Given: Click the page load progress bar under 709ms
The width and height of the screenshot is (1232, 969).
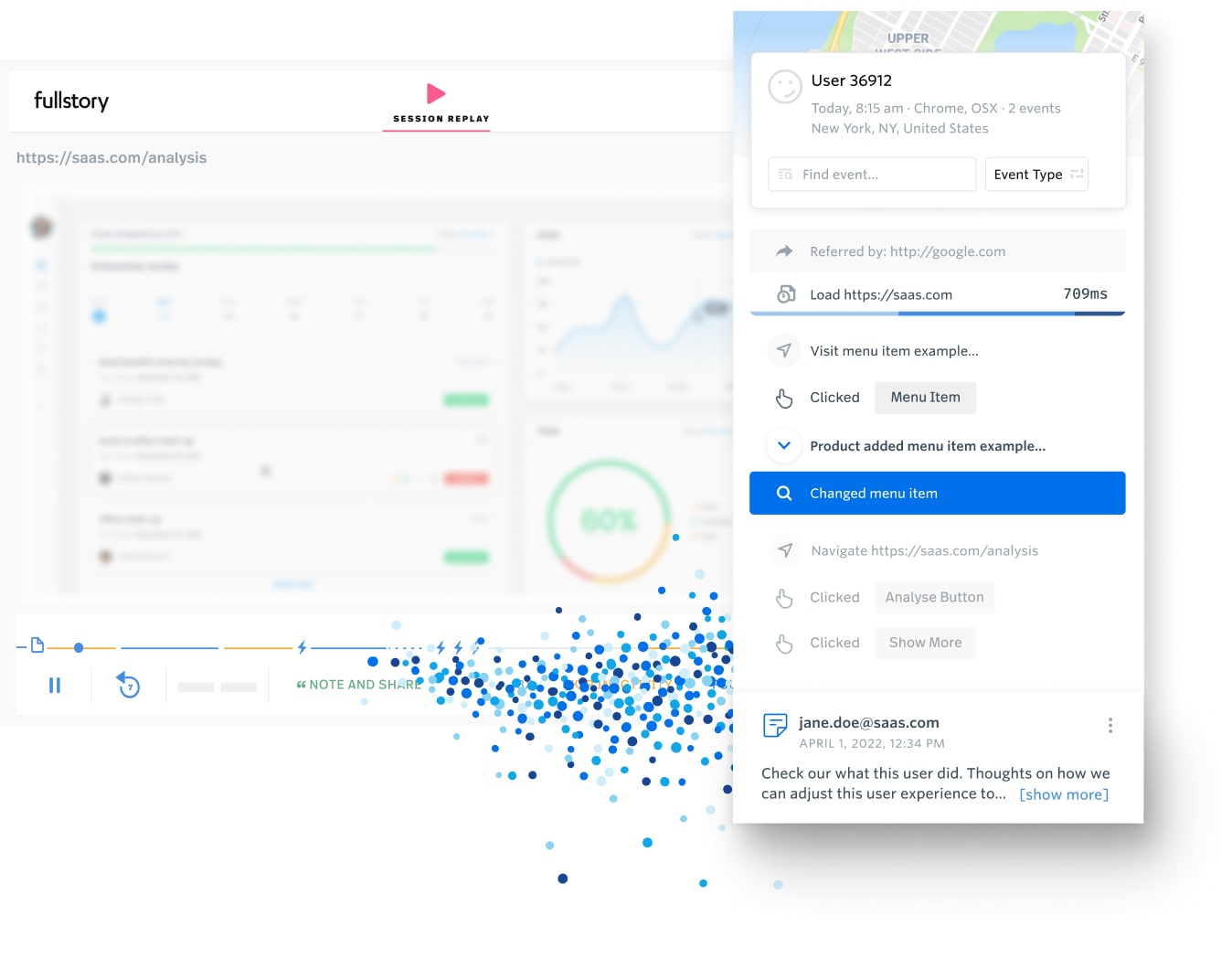Looking at the screenshot, I should click(x=937, y=312).
